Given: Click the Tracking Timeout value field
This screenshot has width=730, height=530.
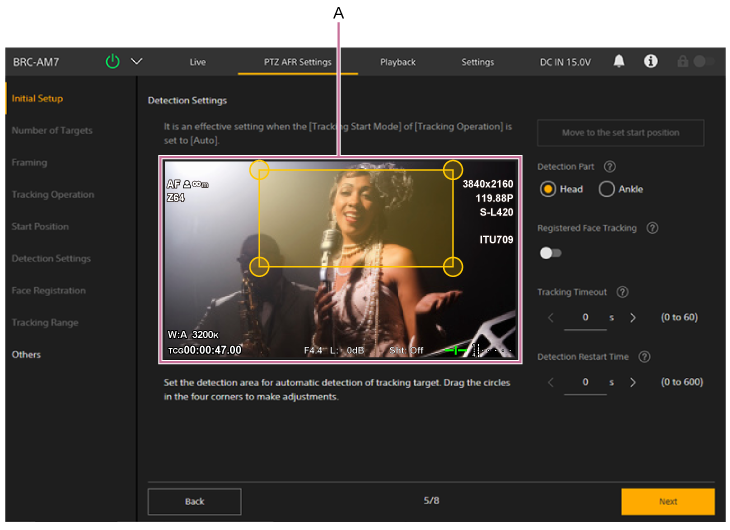Looking at the screenshot, I should 585,318.
